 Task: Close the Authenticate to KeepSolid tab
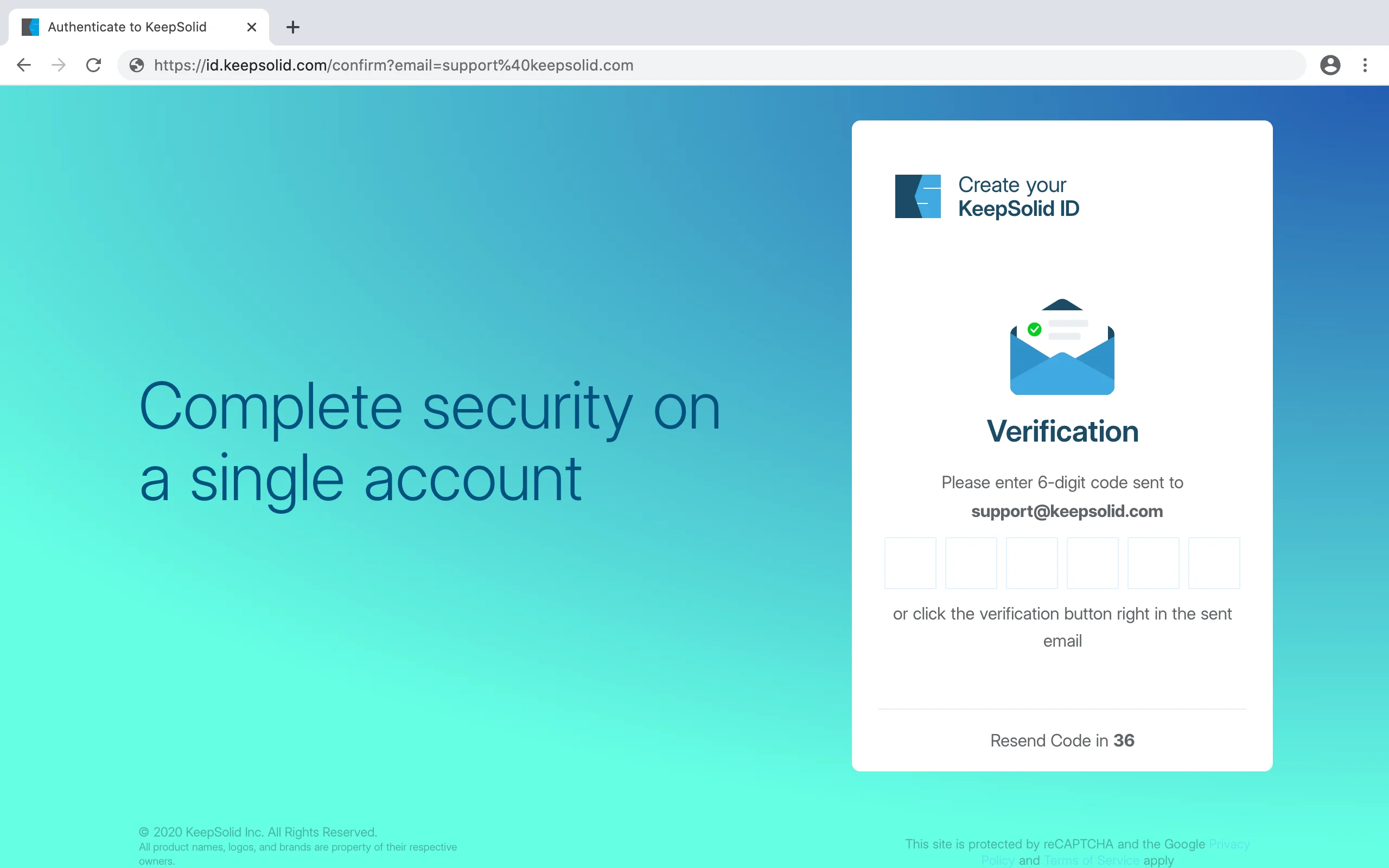coord(251,27)
